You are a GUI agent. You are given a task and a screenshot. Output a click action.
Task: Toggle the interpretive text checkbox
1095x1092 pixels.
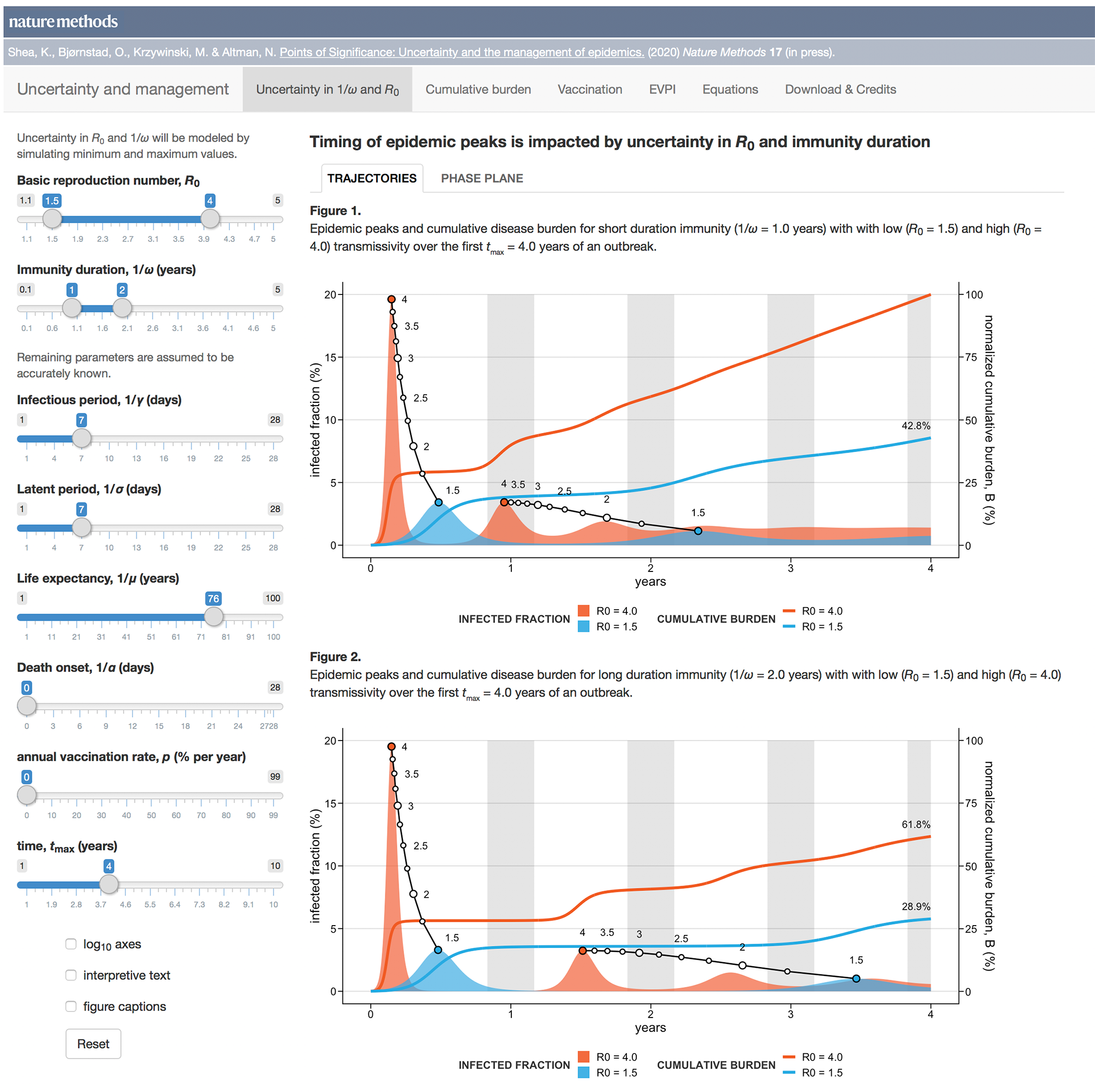click(71, 975)
